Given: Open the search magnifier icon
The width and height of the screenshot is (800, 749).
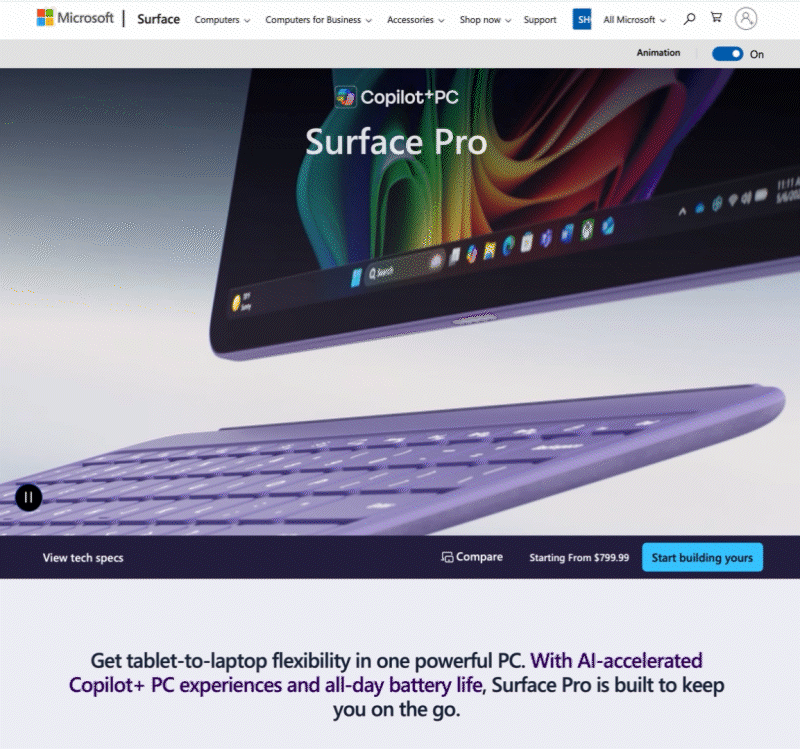Looking at the screenshot, I should 689,19.
